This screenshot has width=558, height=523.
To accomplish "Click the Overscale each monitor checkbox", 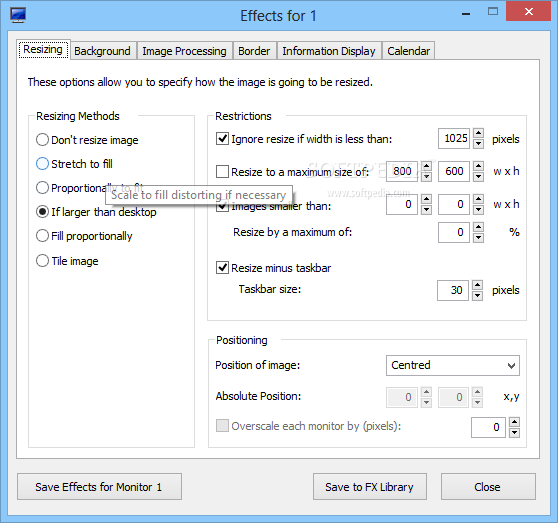I will 222,426.
